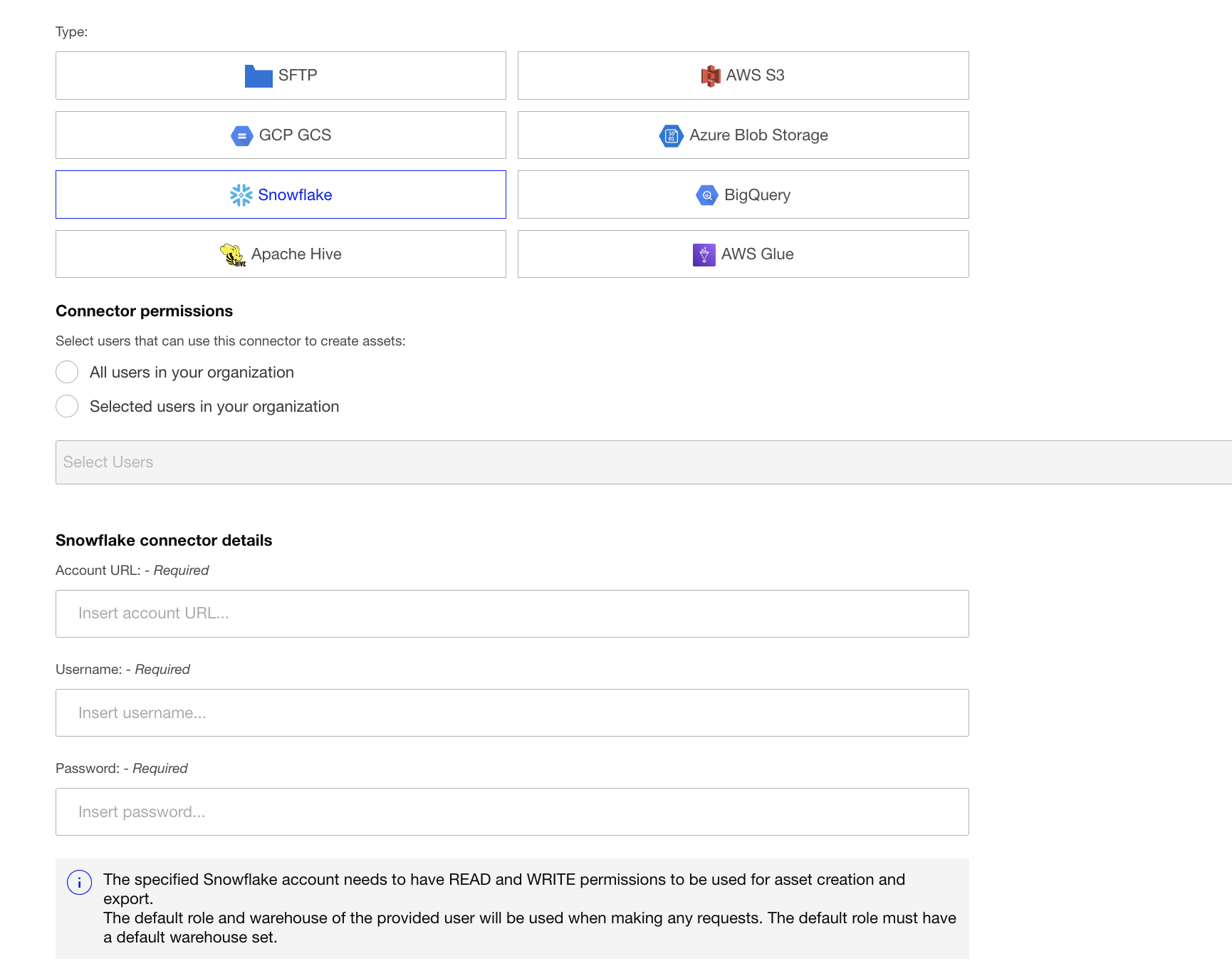Open the Select Users dropdown

644,462
